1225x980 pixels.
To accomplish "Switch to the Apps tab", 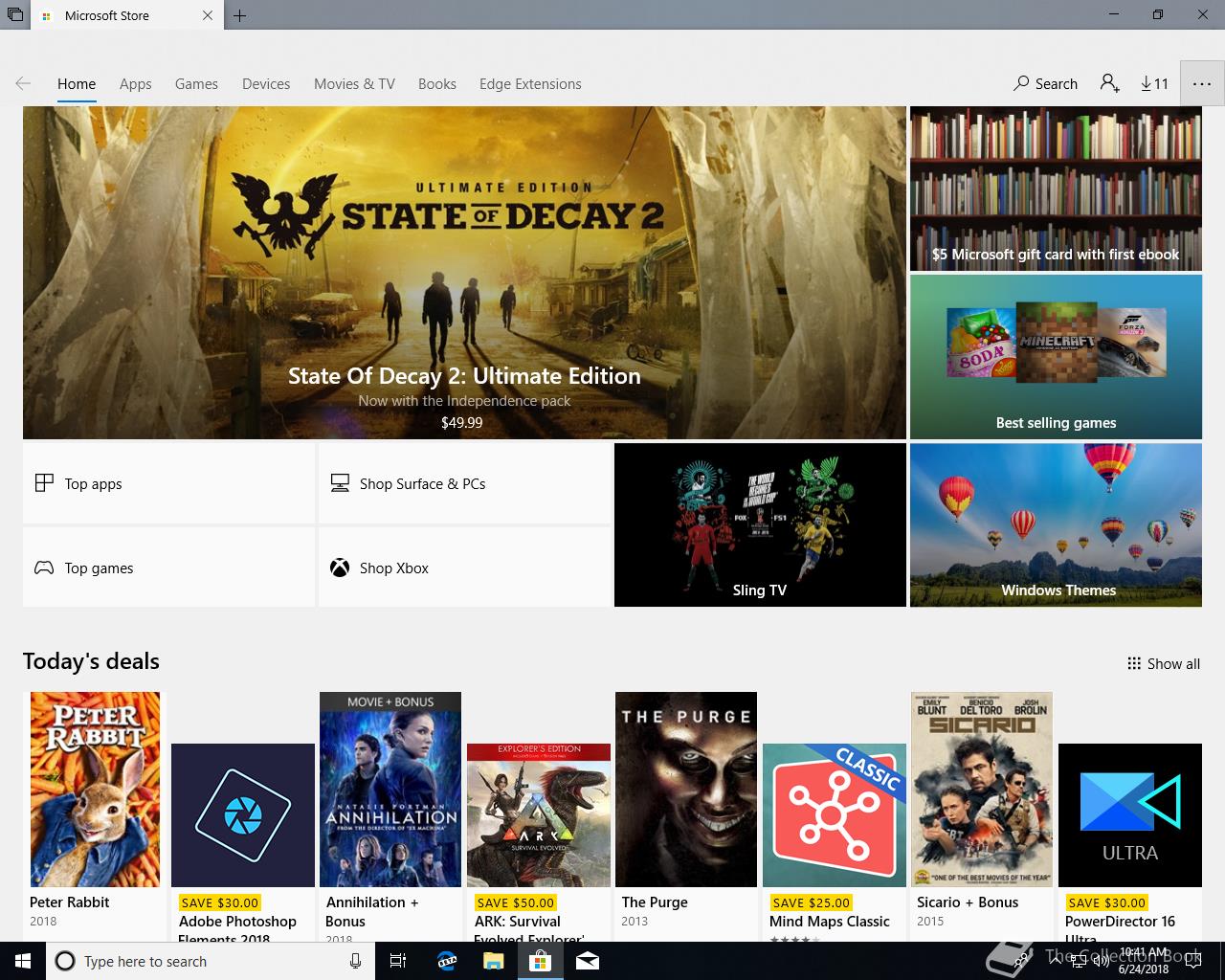I will pyautogui.click(x=136, y=84).
